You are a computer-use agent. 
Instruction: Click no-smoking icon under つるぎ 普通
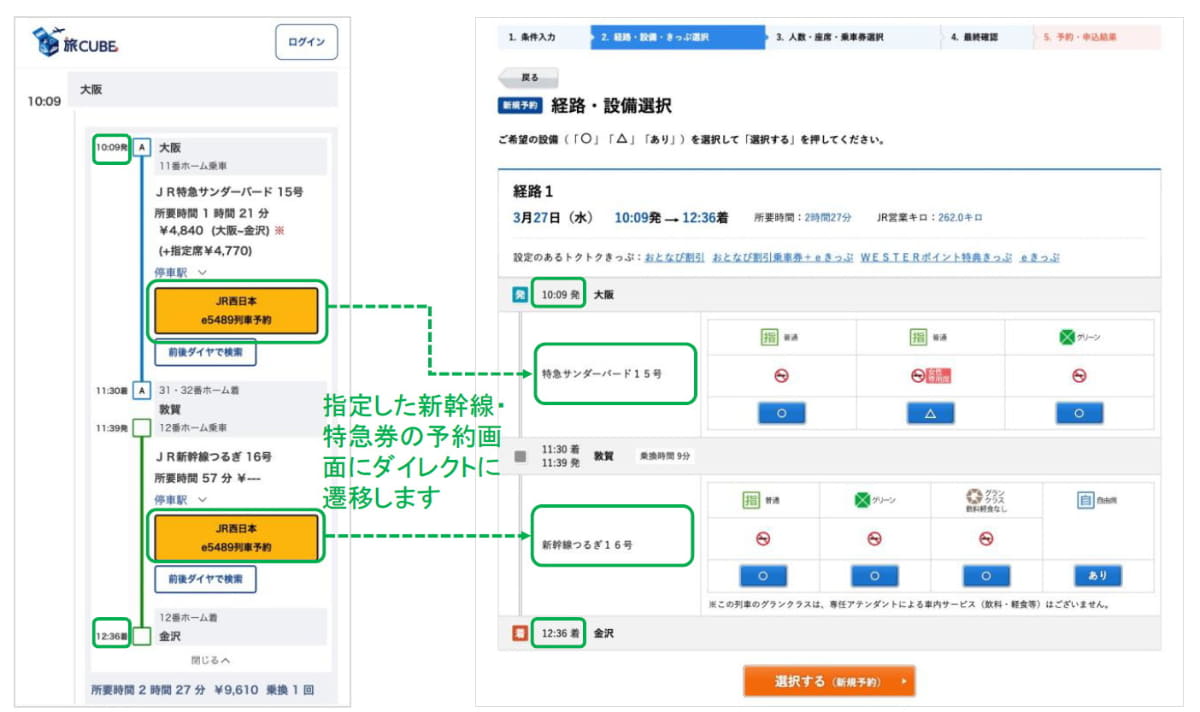(763, 538)
